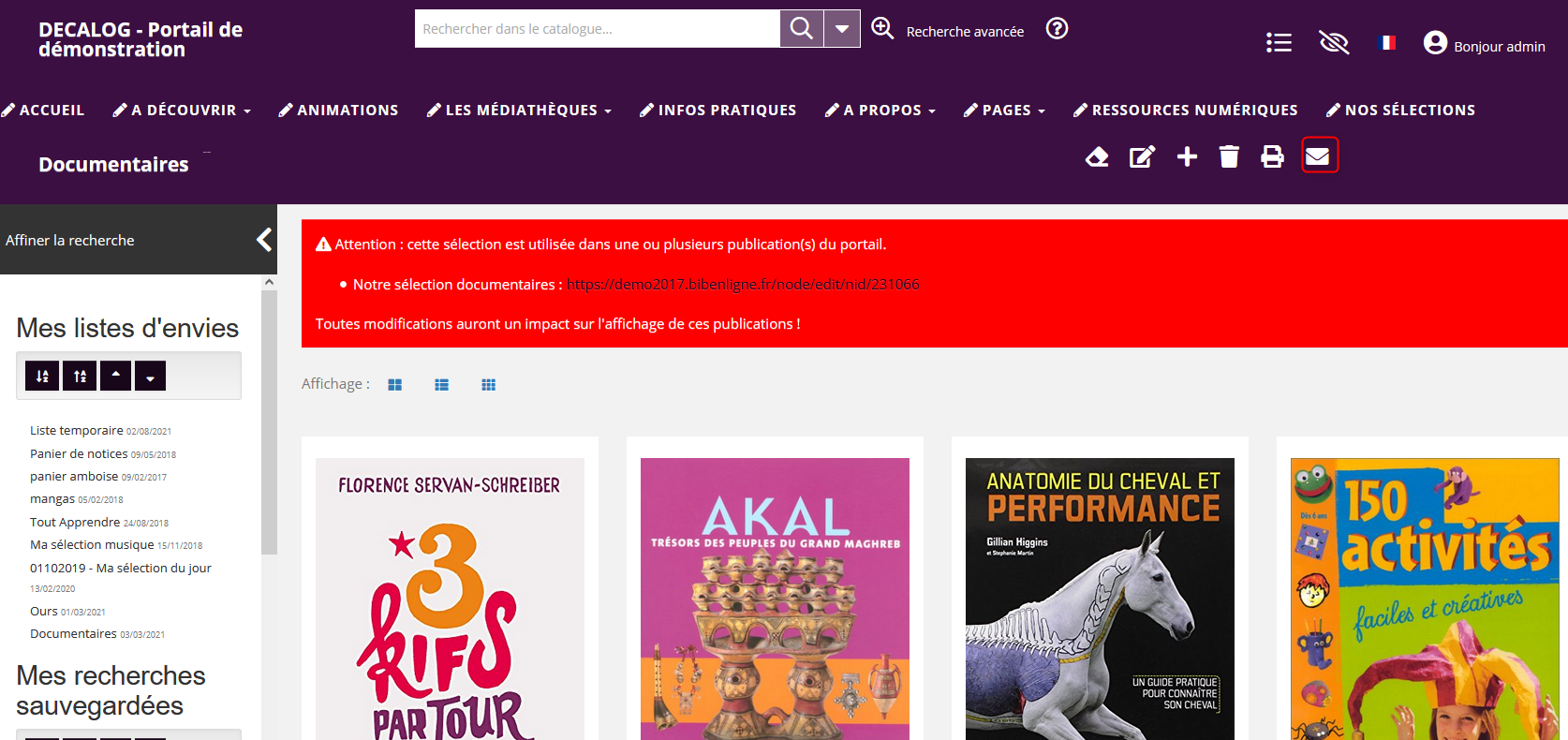Click the Documentaires page heading
This screenshot has height=740, width=1568.
pos(113,165)
